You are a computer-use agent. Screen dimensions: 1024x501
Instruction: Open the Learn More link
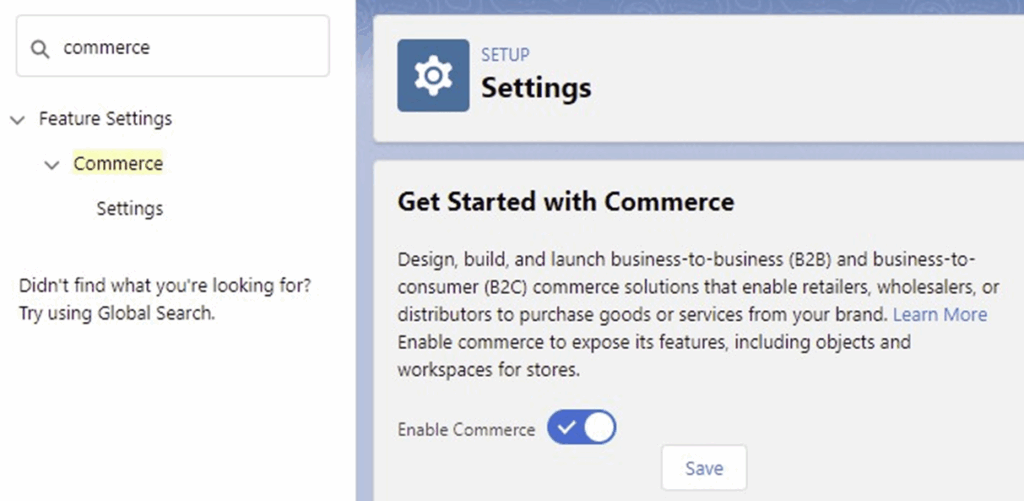pos(939,314)
